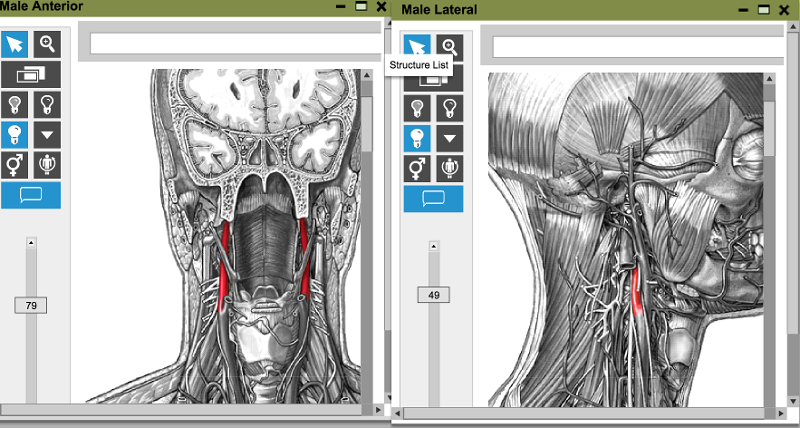
Task: Select the arrow pointer tool in Male Anterior
Action: tap(15, 44)
